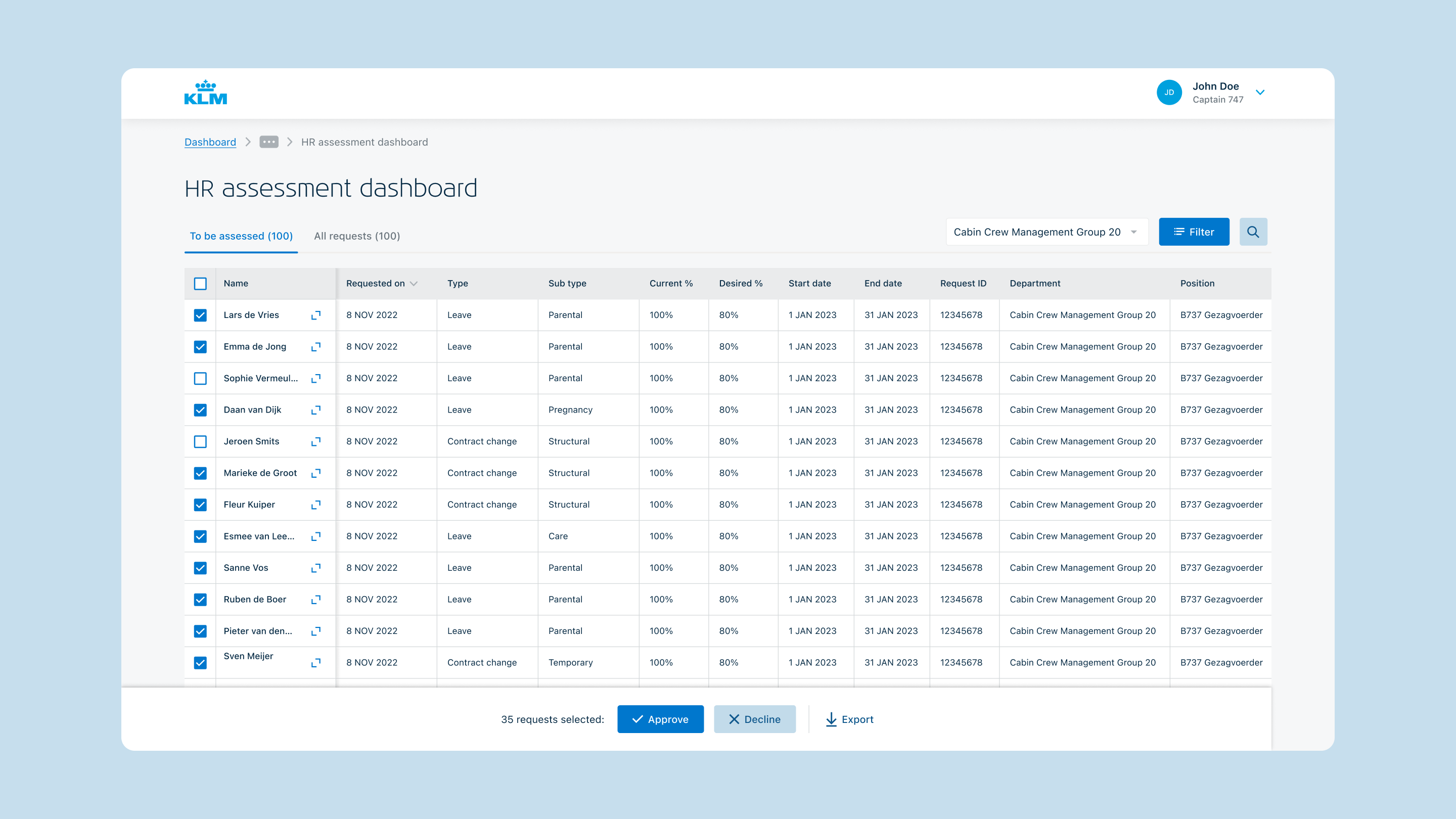Screen dimensions: 1456x819
Task: Open Jeroen Smits row expand icon
Action: (x=316, y=441)
